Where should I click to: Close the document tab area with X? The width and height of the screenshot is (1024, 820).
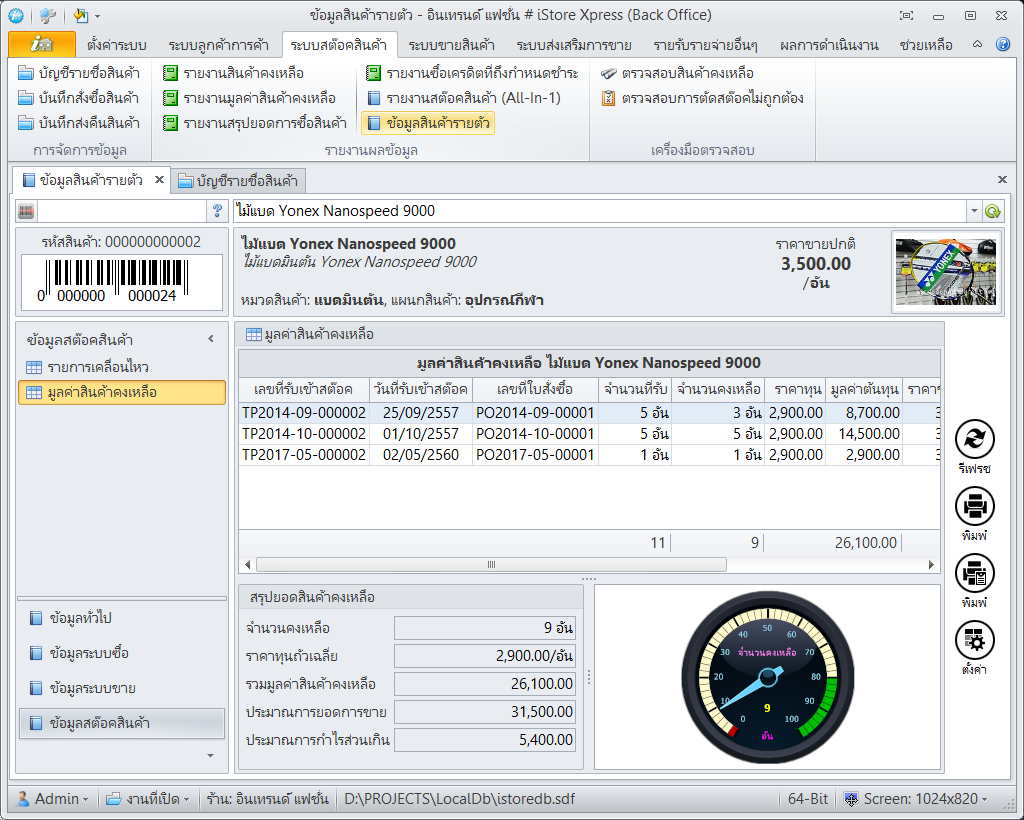(1002, 180)
